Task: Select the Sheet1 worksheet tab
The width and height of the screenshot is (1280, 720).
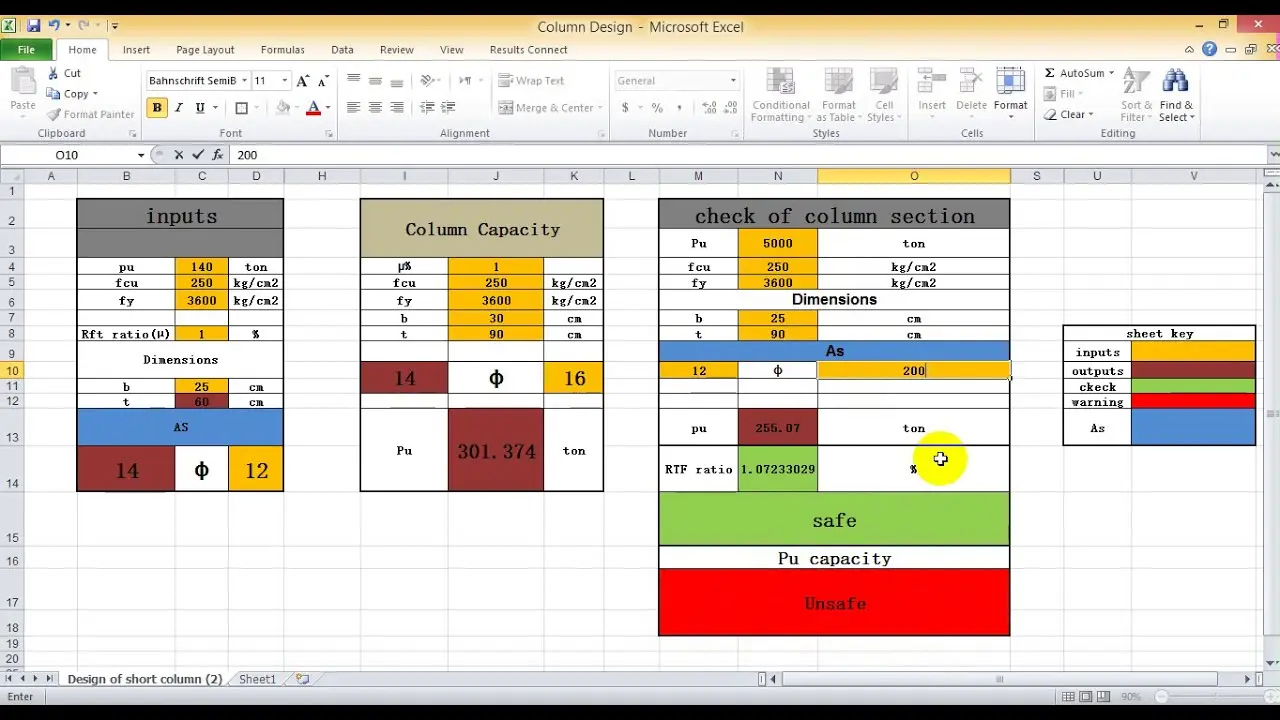Action: click(x=257, y=679)
